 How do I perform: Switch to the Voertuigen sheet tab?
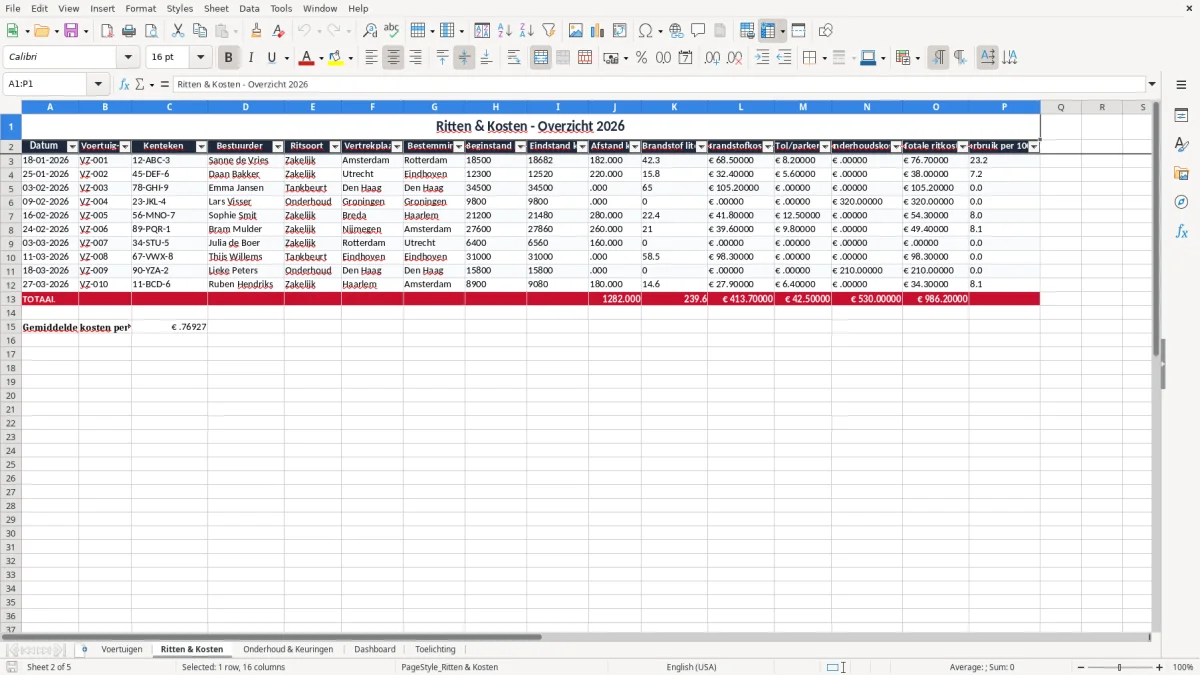coord(121,649)
